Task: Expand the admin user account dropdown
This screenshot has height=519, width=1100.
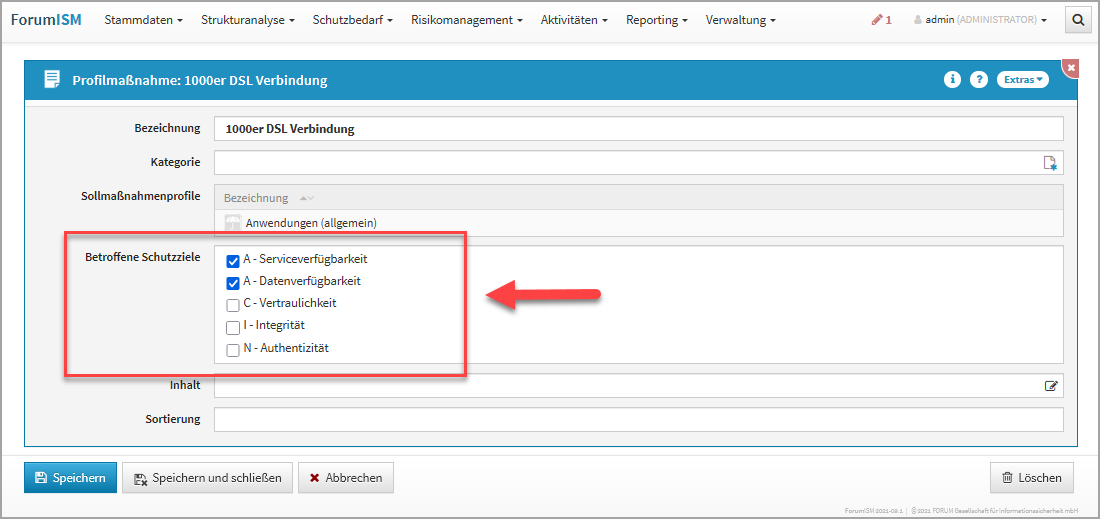Action: [x=980, y=20]
